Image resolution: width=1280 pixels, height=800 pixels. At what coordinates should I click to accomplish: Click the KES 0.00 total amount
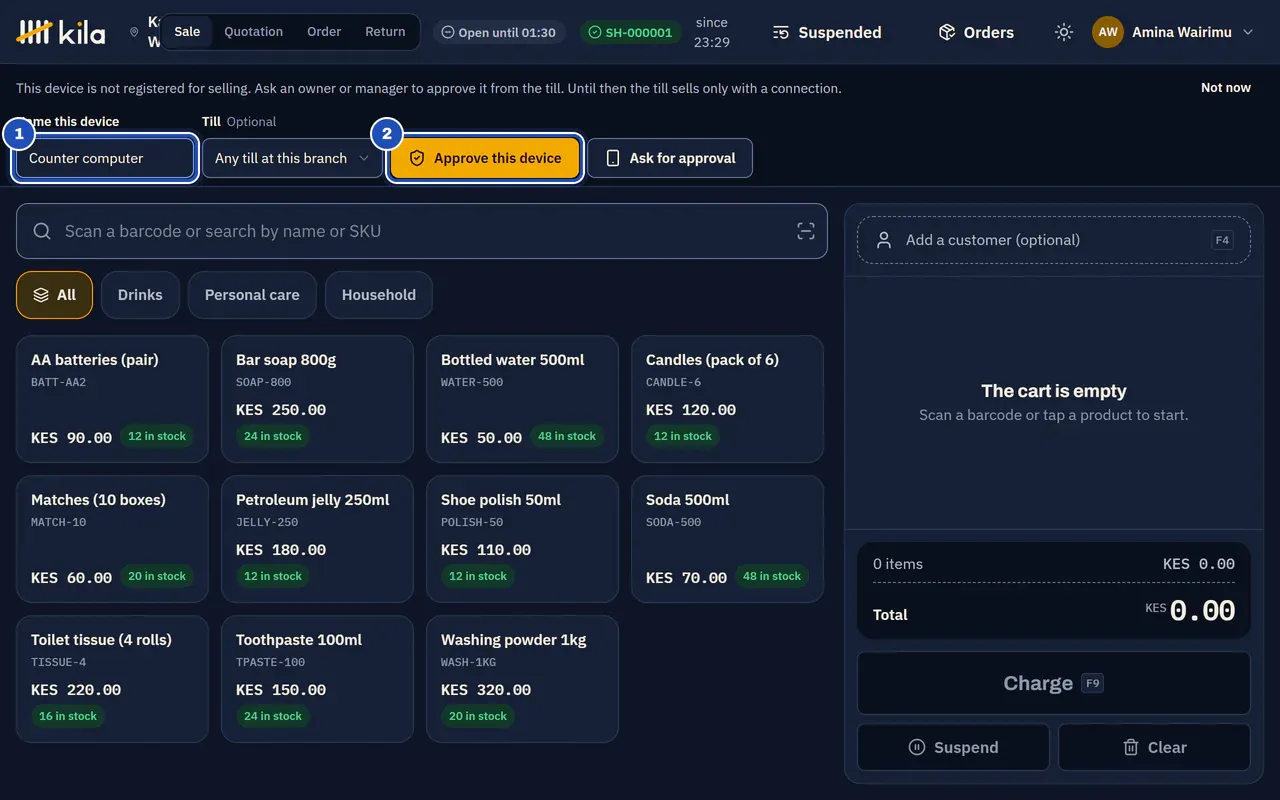(x=1190, y=610)
